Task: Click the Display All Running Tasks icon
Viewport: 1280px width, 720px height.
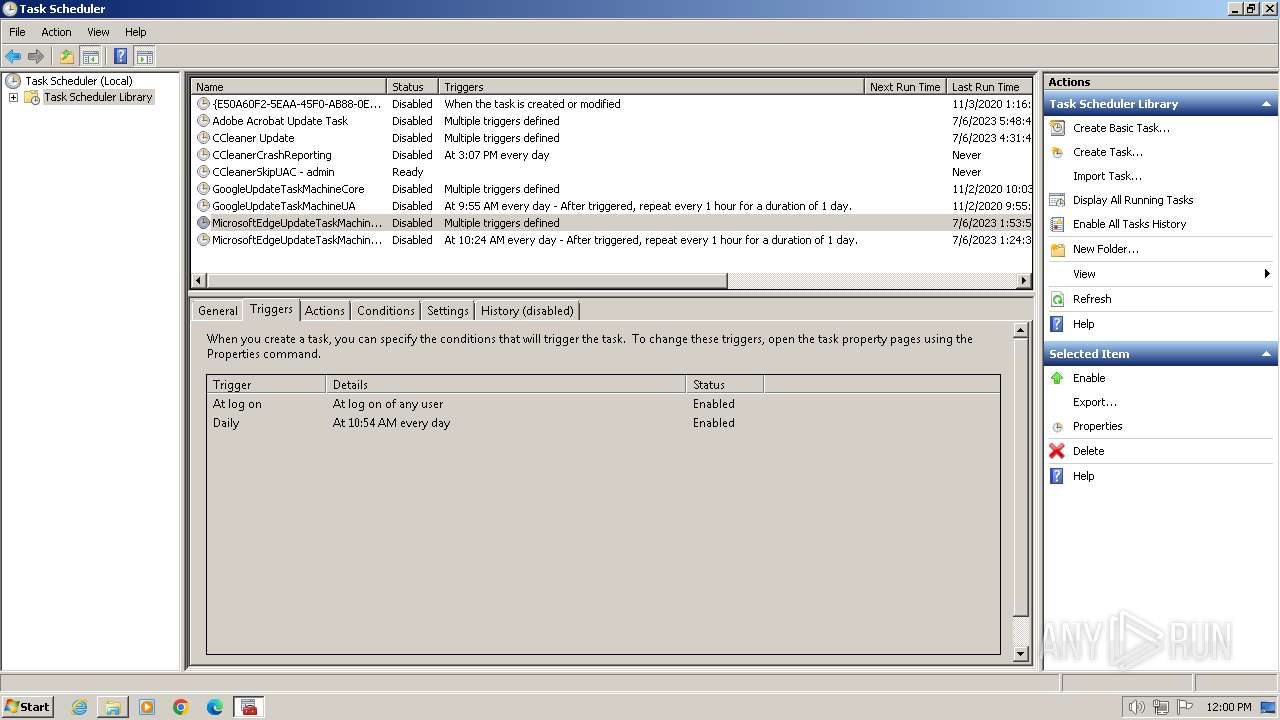Action: click(1057, 200)
